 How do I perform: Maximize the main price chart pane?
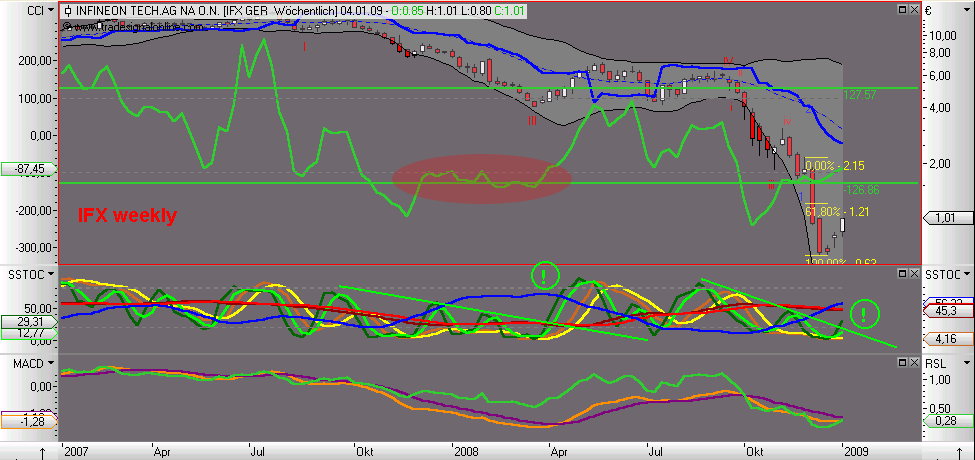(902, 10)
